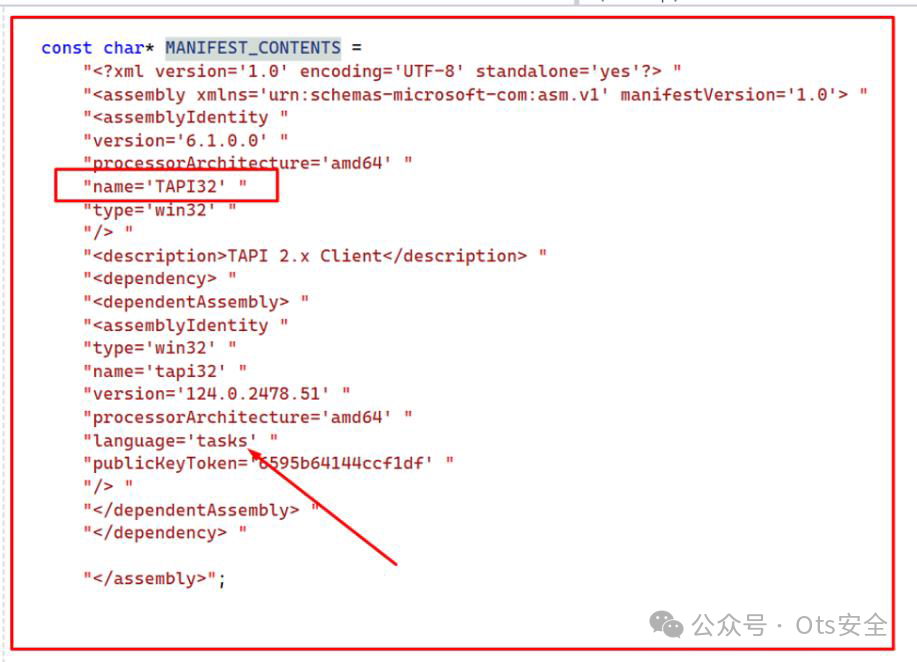The image size is (917, 662).
Task: Click the publicKeyToken line
Action: (268, 463)
